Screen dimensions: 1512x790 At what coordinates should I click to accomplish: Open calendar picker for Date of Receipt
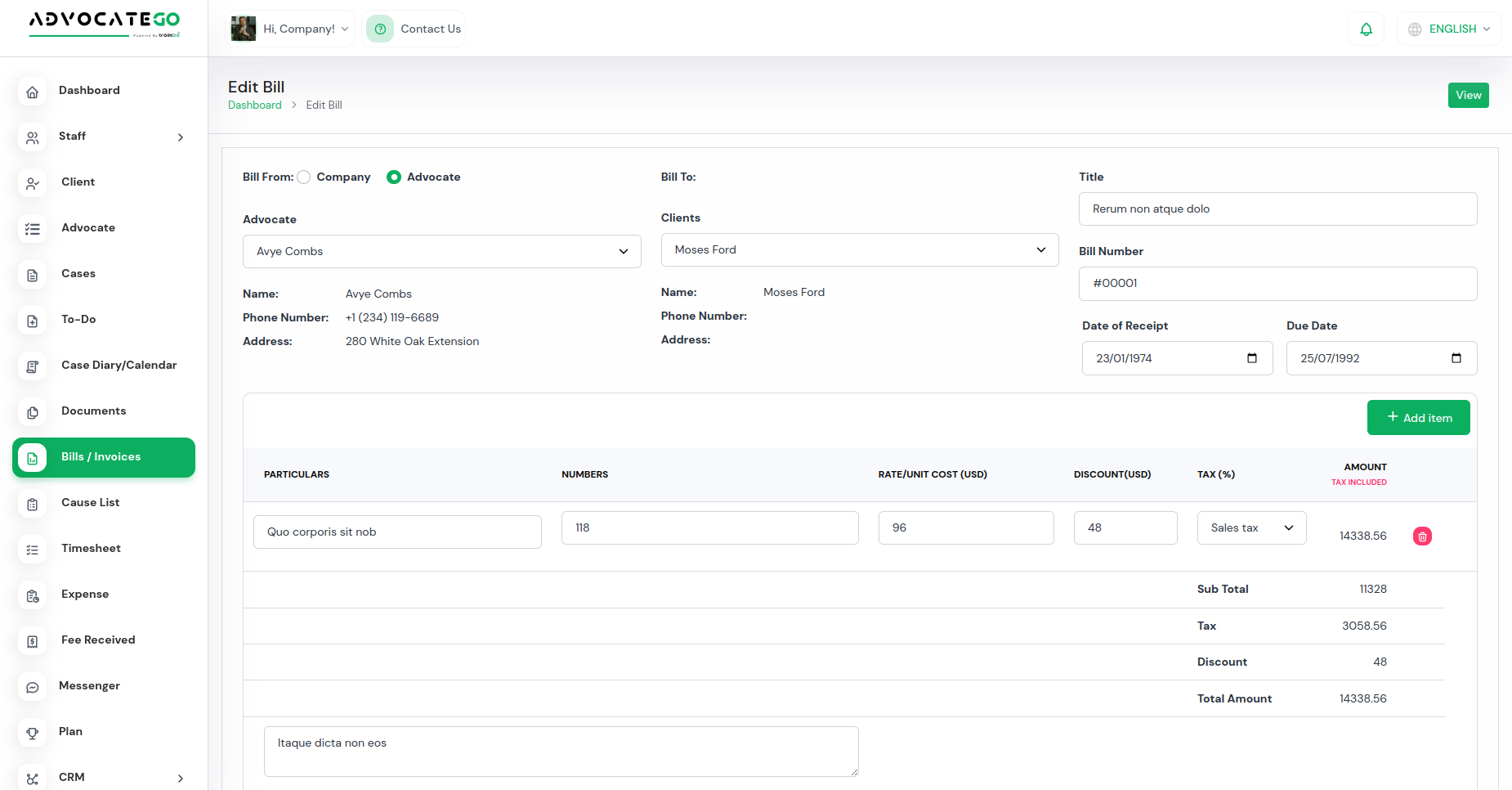tap(1251, 358)
